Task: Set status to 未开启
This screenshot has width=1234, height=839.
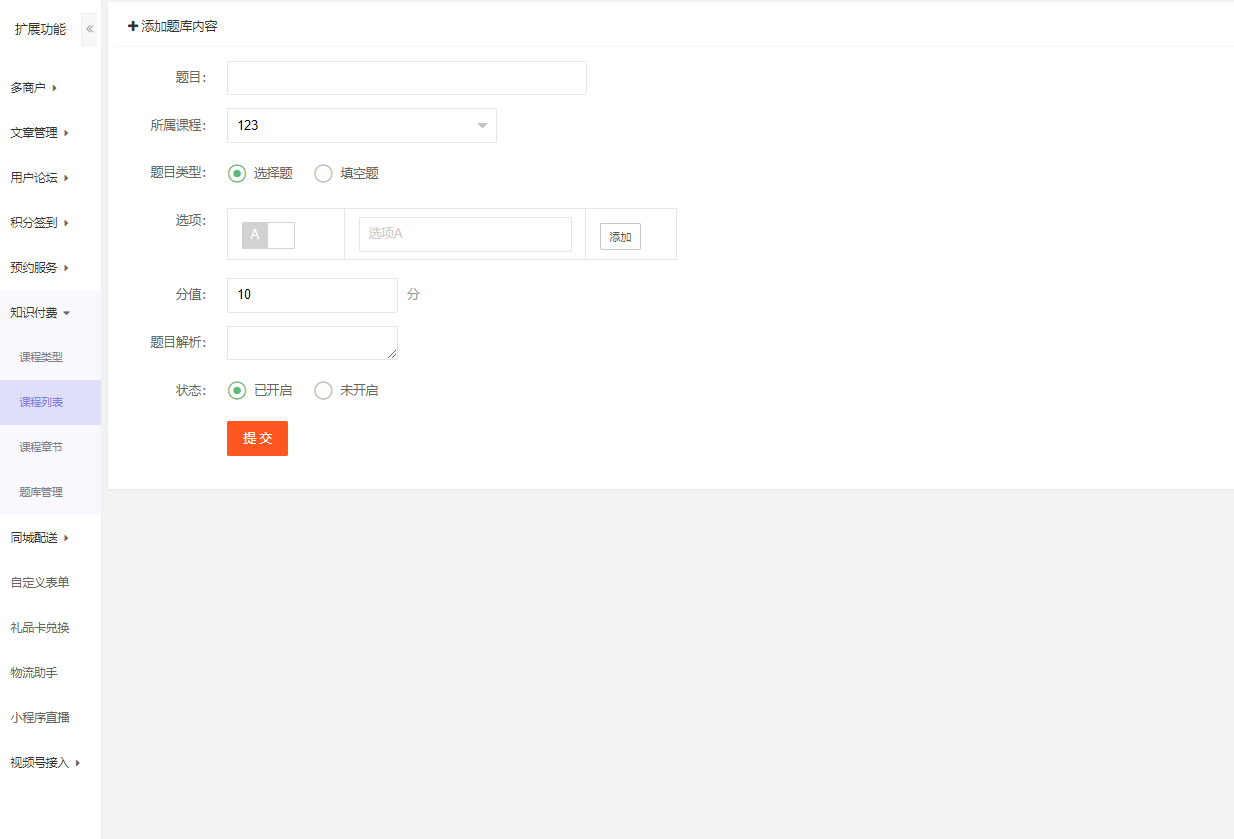Action: tap(323, 390)
